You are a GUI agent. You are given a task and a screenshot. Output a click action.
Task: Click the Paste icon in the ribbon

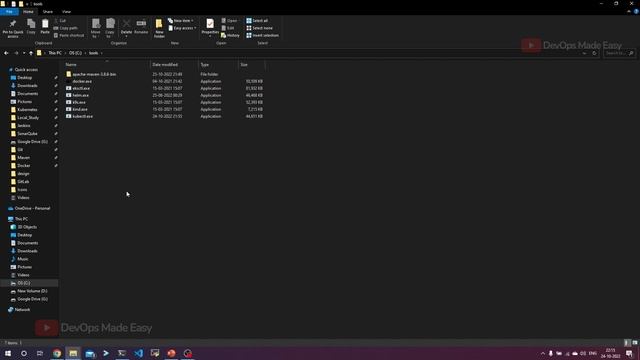[x=45, y=24]
